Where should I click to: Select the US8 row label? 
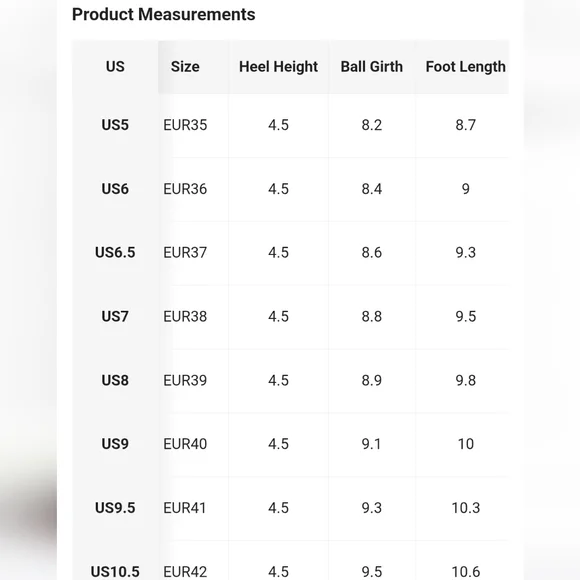coord(115,381)
